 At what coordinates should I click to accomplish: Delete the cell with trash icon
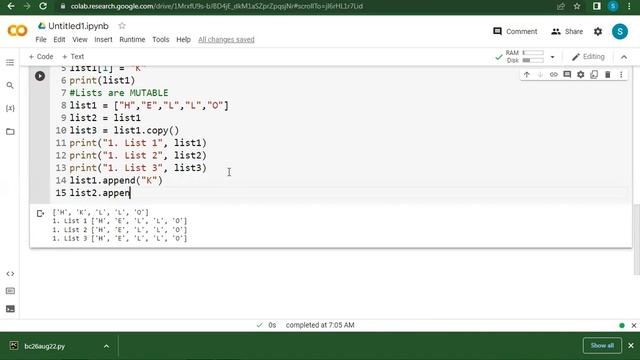coord(607,75)
